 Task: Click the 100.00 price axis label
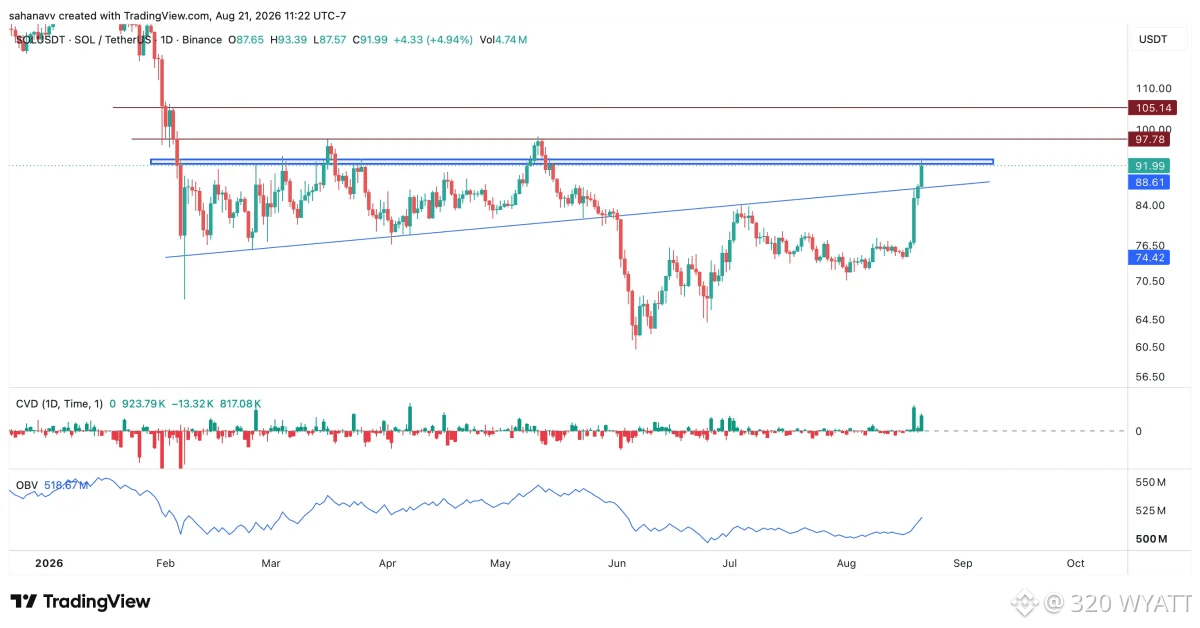(1152, 128)
